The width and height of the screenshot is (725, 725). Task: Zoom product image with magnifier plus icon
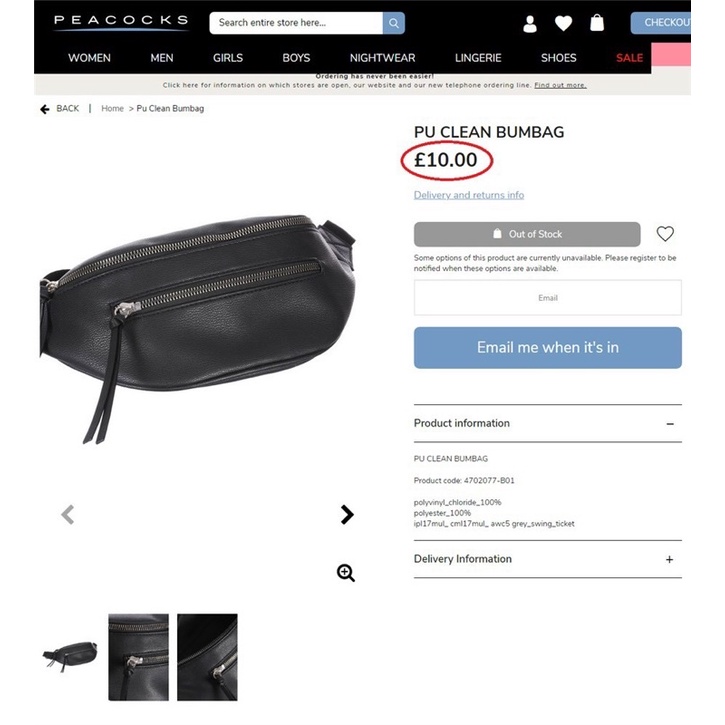point(345,572)
